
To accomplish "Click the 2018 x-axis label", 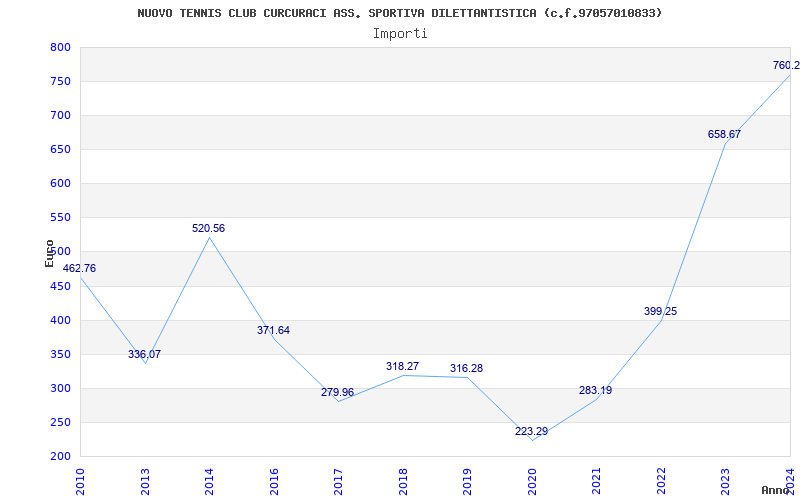I will click(x=403, y=481).
